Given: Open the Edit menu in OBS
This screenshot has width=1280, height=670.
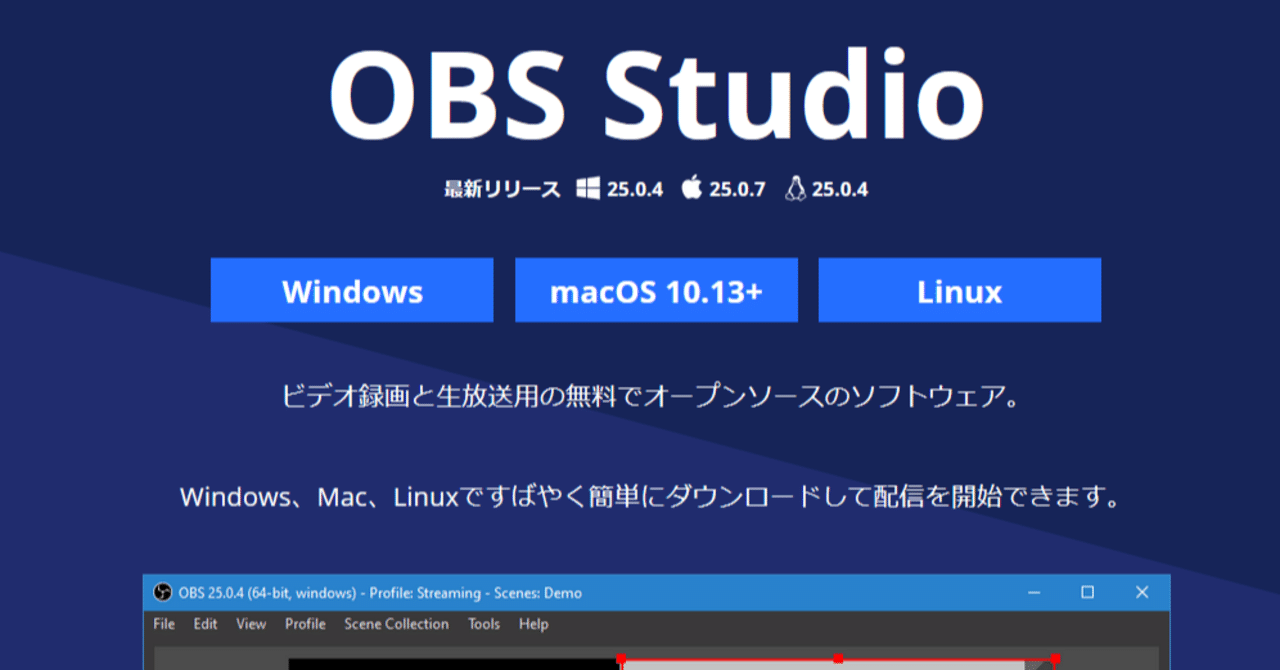Looking at the screenshot, I should 205,624.
